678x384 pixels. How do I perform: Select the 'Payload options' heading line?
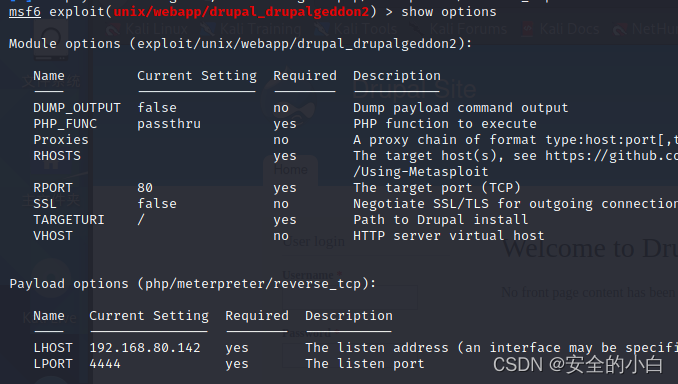[x=193, y=284]
